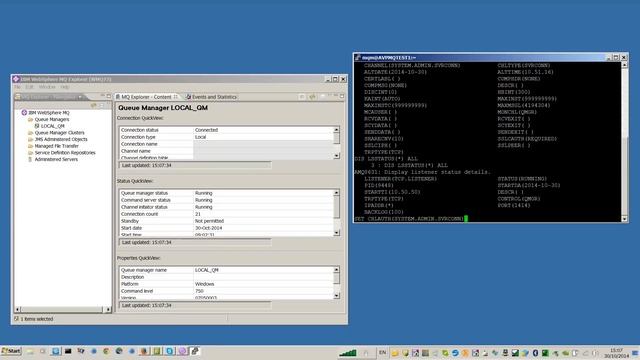
Task: Click the system clock showing 15:07
Action: pyautogui.click(x=616, y=350)
